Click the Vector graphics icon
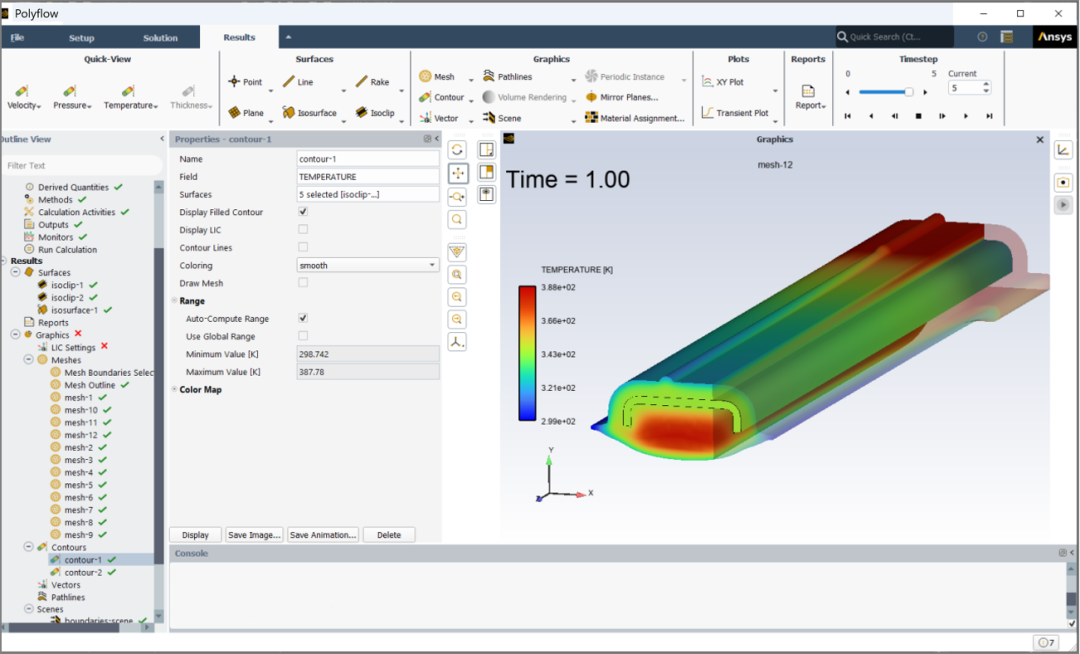Screen dimensions: 1080x654 425,118
